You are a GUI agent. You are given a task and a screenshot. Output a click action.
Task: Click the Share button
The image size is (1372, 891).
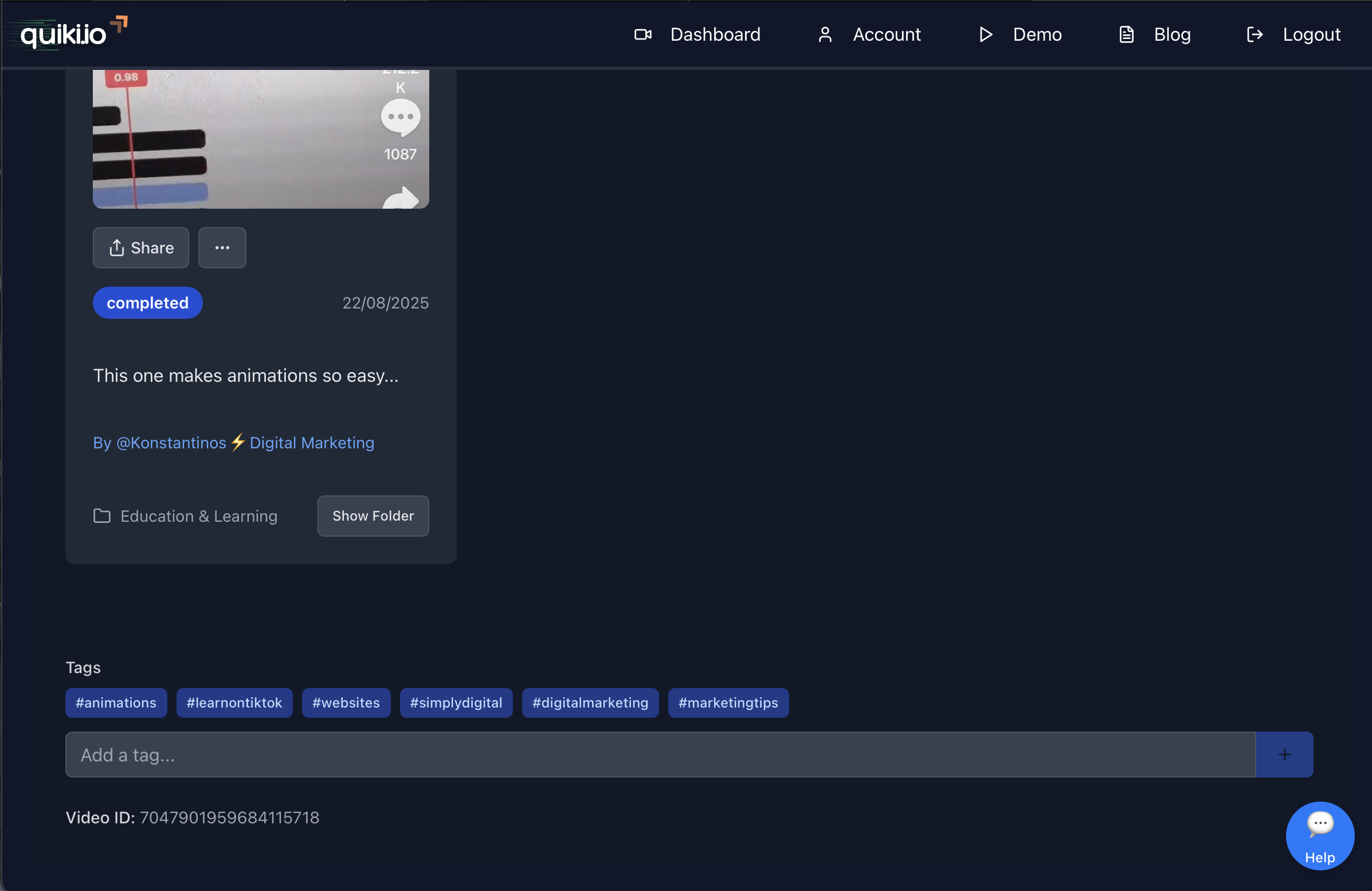click(x=140, y=247)
